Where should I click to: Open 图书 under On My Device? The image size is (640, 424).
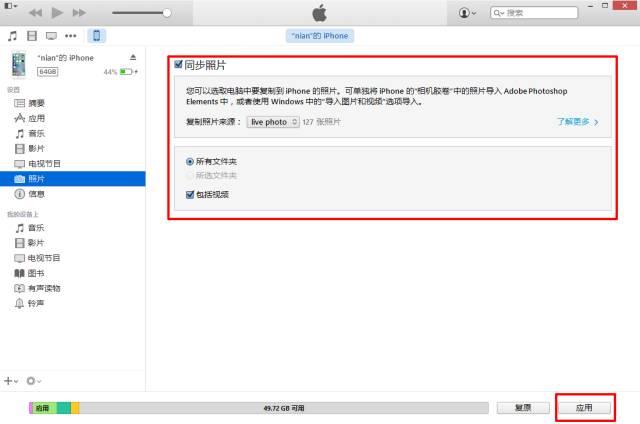point(36,273)
